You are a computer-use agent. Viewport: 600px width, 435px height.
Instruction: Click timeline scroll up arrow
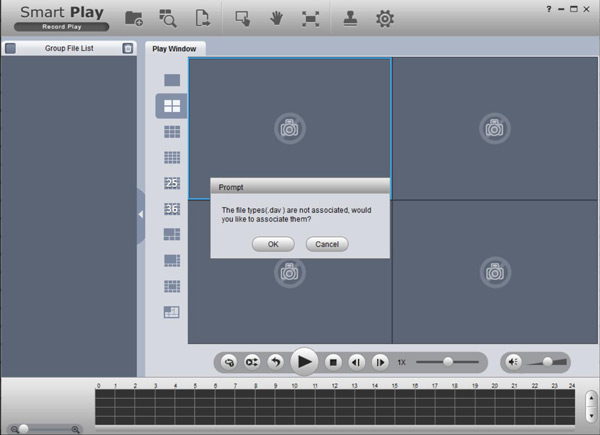[x=591, y=398]
